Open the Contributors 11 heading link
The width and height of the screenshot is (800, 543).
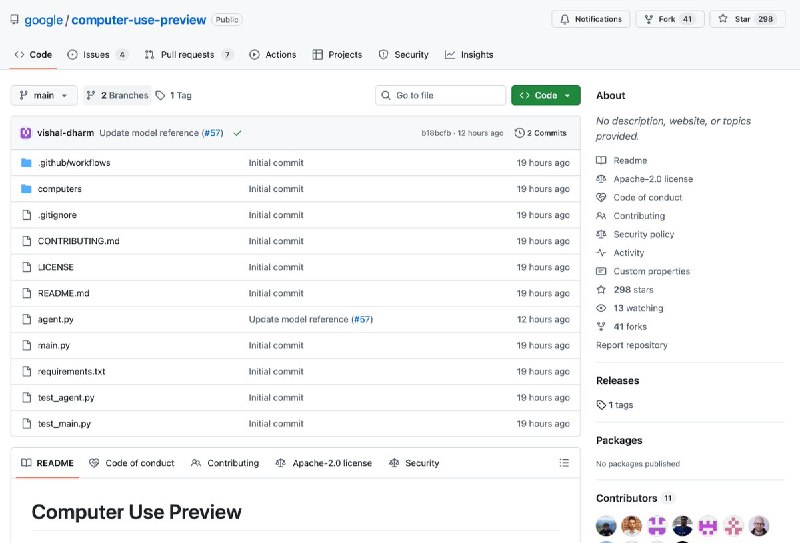point(635,498)
